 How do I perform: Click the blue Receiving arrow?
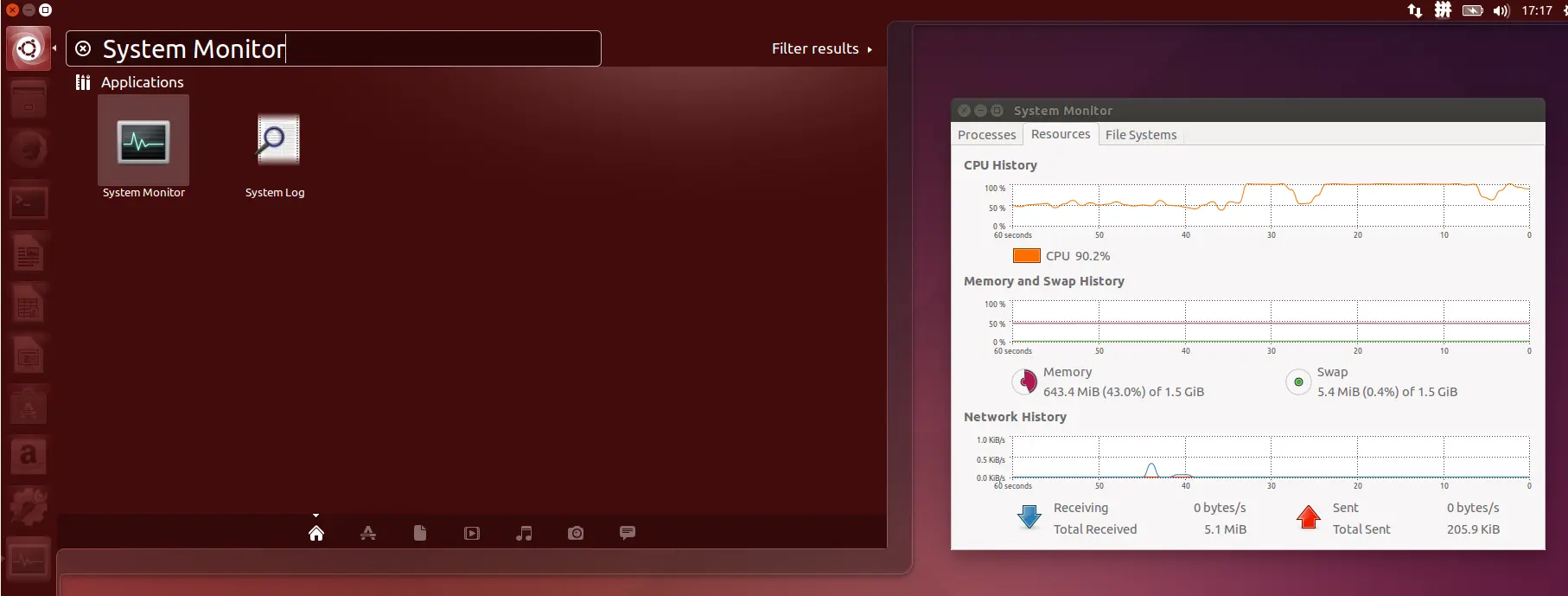1029,516
